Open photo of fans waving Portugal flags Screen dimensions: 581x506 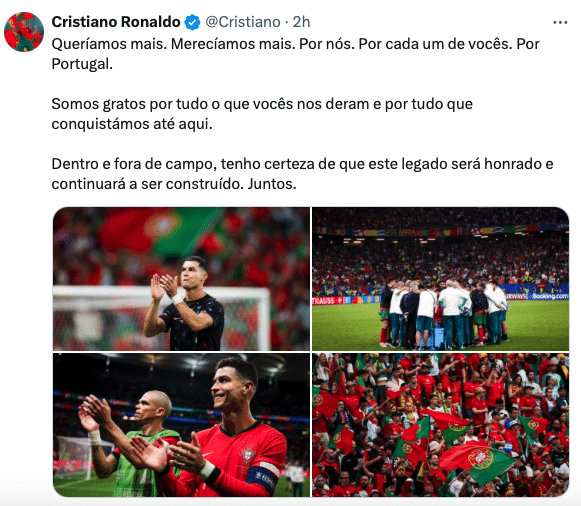pyautogui.click(x=441, y=425)
